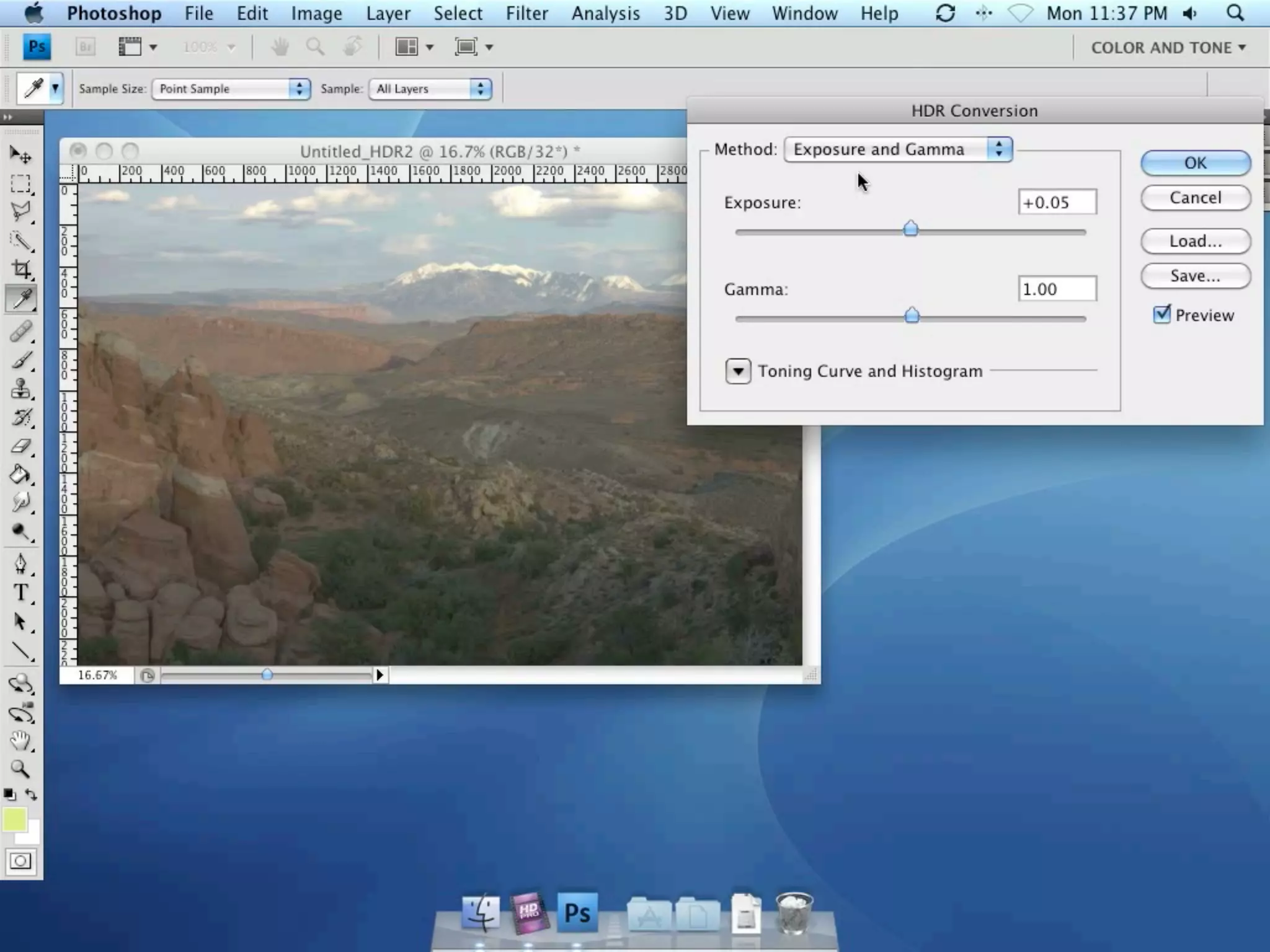Open the Filter menu
This screenshot has height=952, width=1270.
526,13
